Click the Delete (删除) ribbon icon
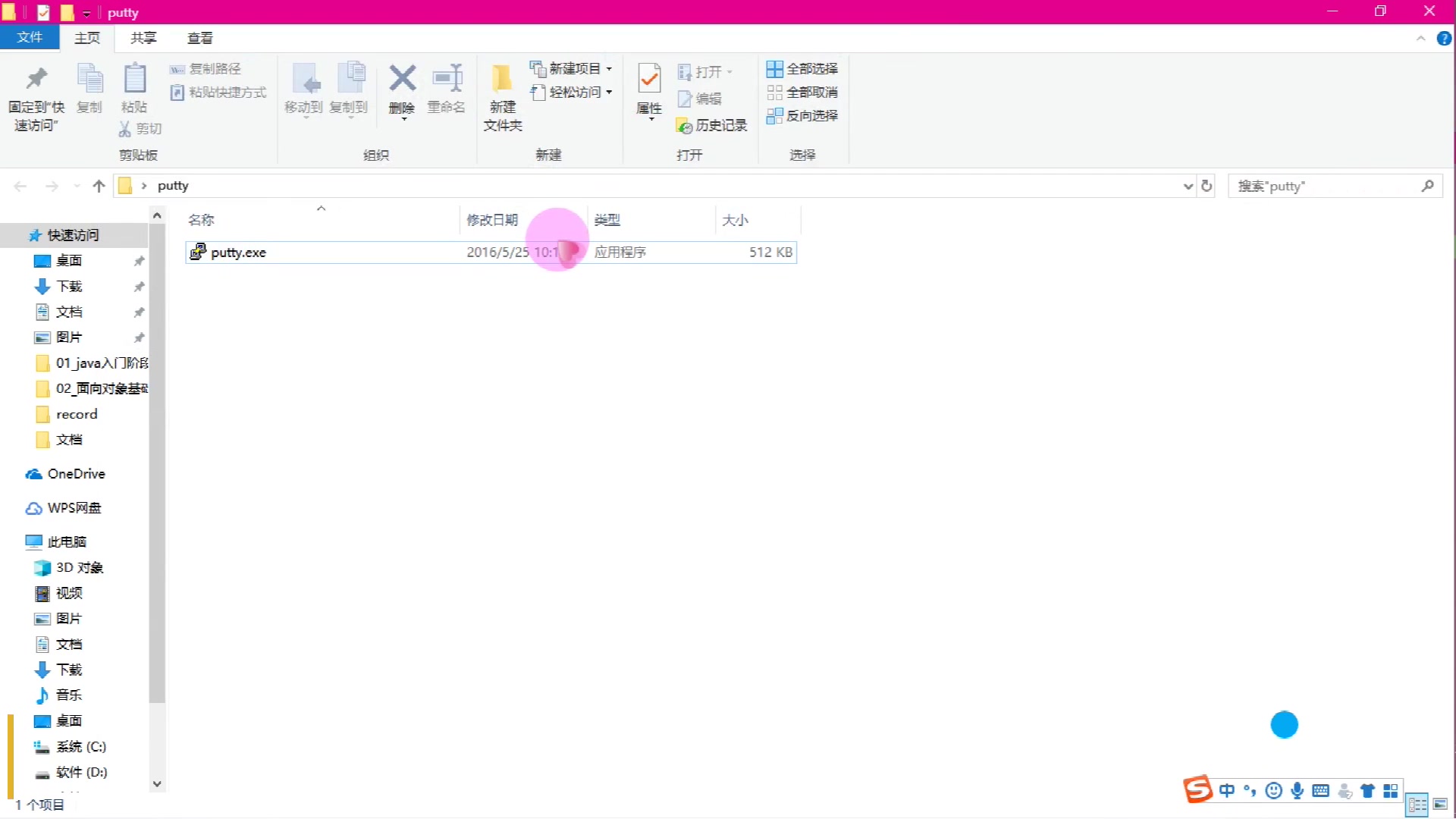 point(402,80)
